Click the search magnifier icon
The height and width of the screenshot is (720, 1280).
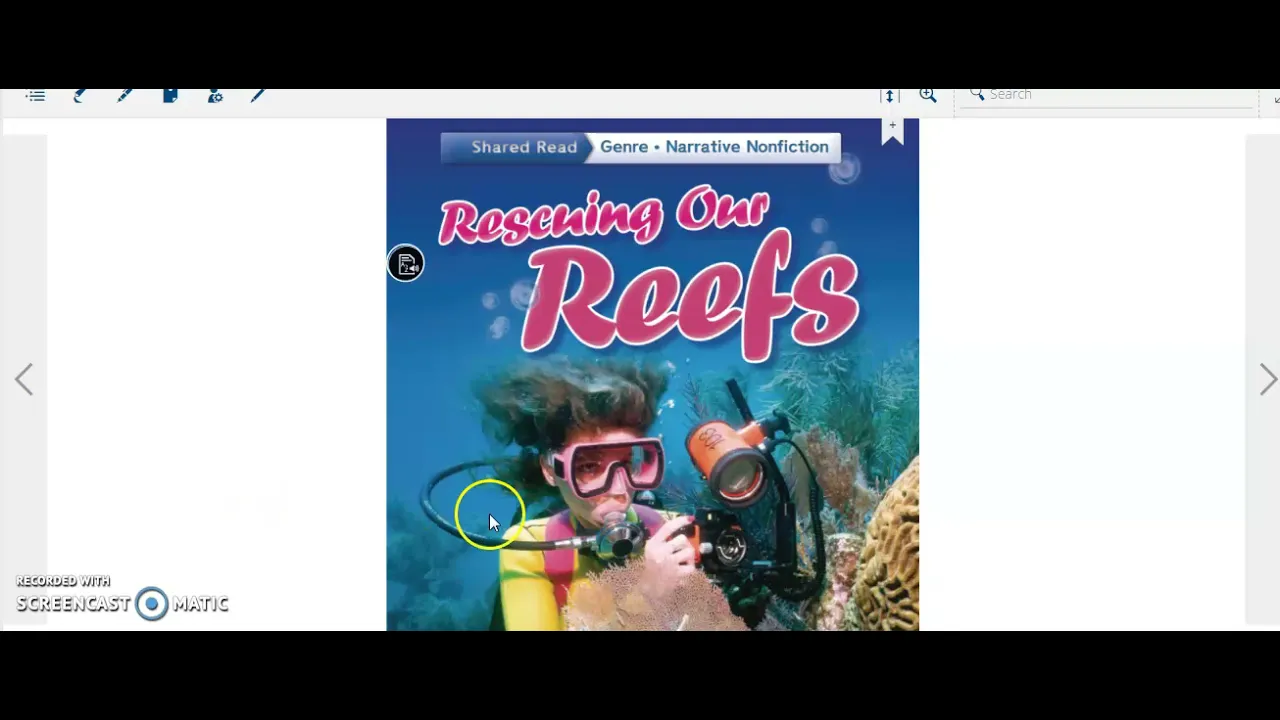pos(977,94)
